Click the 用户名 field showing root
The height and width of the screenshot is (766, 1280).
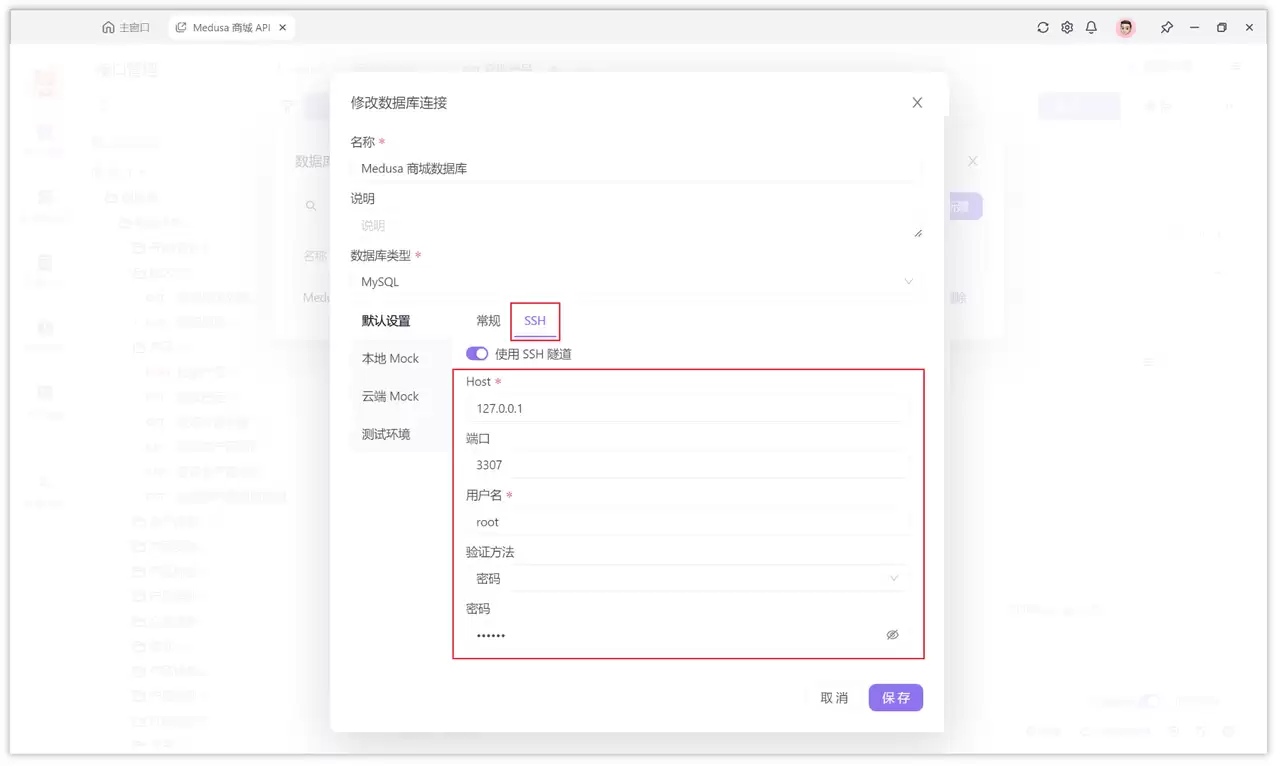click(687, 522)
